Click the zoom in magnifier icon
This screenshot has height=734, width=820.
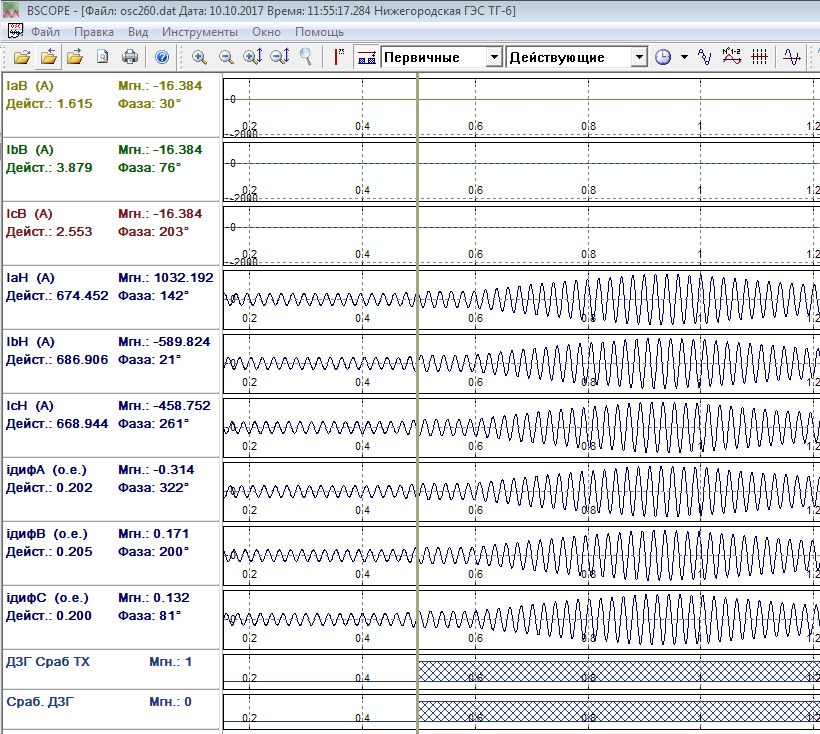pyautogui.click(x=199, y=57)
